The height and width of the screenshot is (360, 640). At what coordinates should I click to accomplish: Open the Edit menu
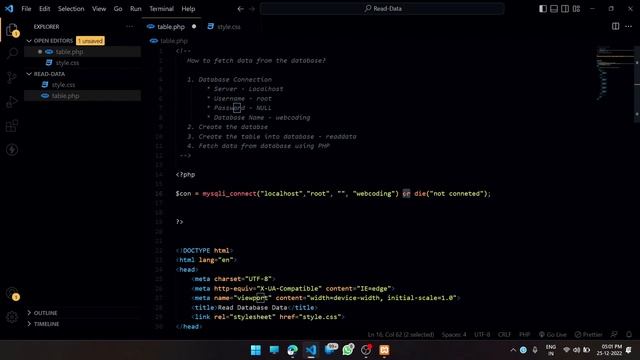[44, 9]
